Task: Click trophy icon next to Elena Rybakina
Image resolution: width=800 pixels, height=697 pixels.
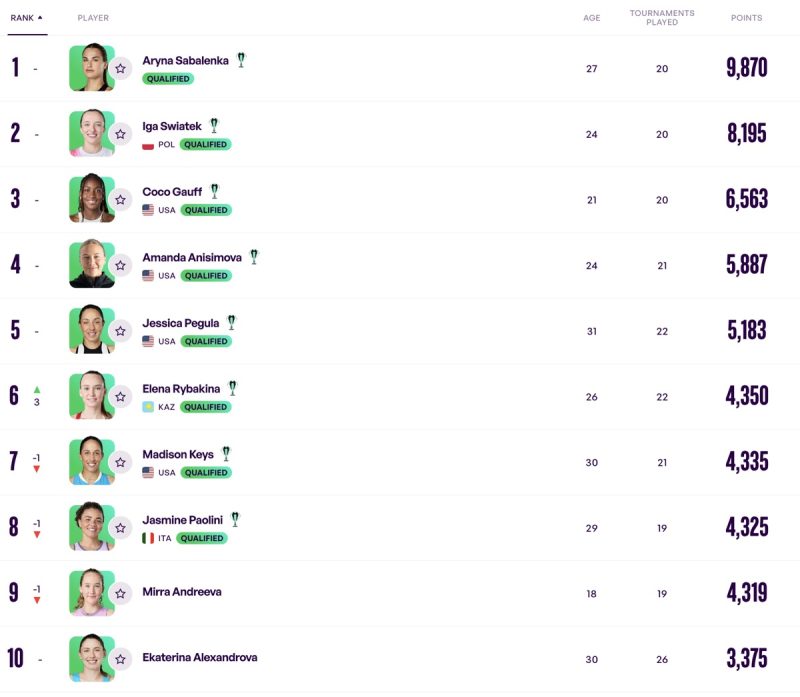Action: [232, 388]
